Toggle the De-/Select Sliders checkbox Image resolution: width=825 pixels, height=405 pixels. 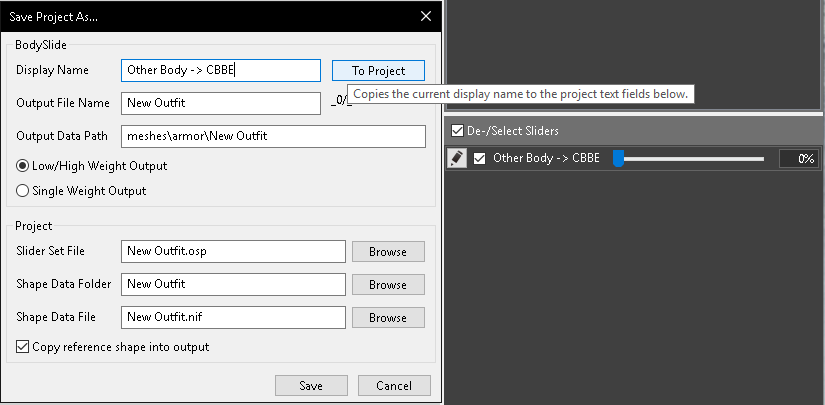457,130
